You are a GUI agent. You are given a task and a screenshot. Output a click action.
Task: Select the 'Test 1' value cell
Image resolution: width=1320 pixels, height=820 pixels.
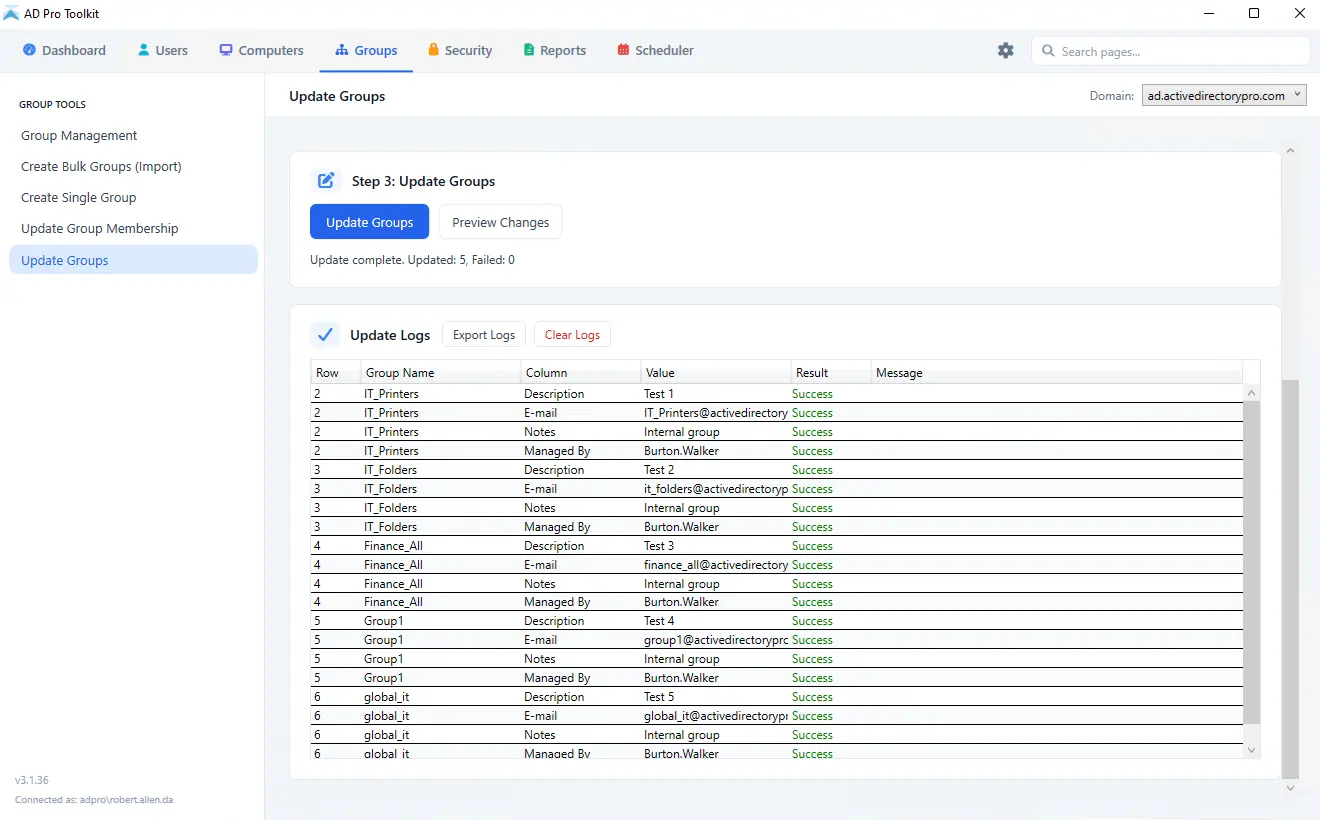coord(715,394)
